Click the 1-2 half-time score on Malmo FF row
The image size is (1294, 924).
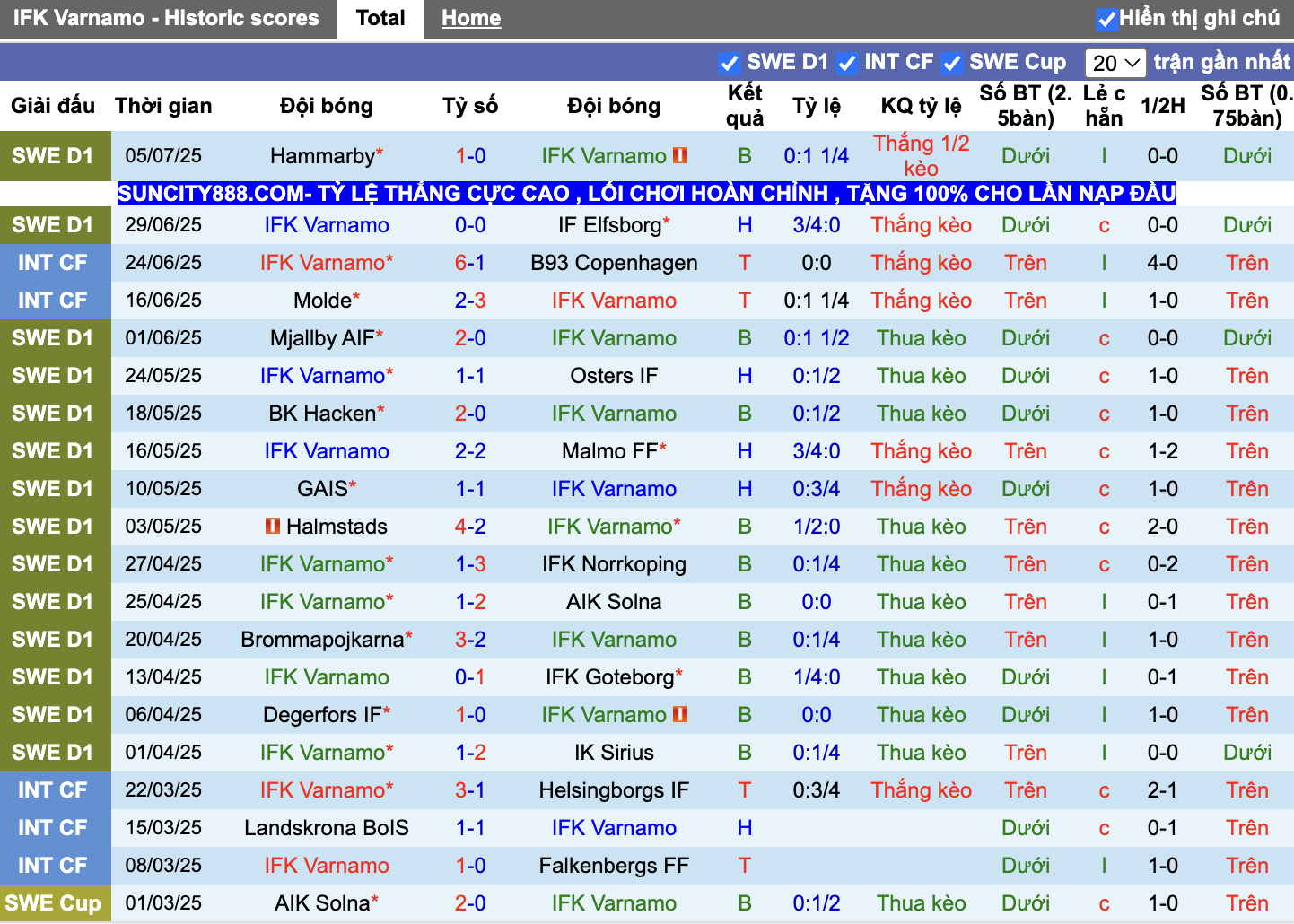click(1163, 451)
